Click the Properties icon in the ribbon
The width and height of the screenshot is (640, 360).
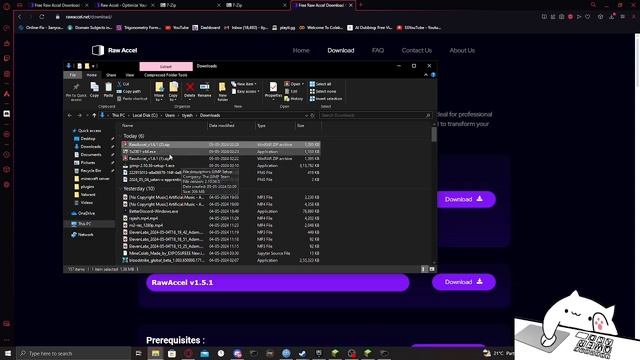coord(273,90)
